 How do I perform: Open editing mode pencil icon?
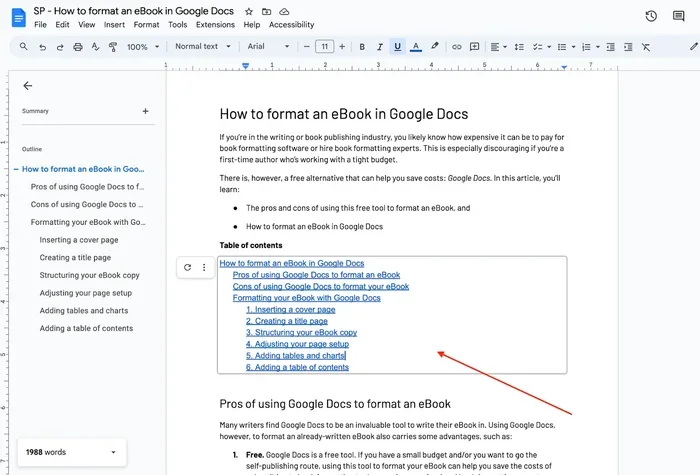[x=693, y=46]
